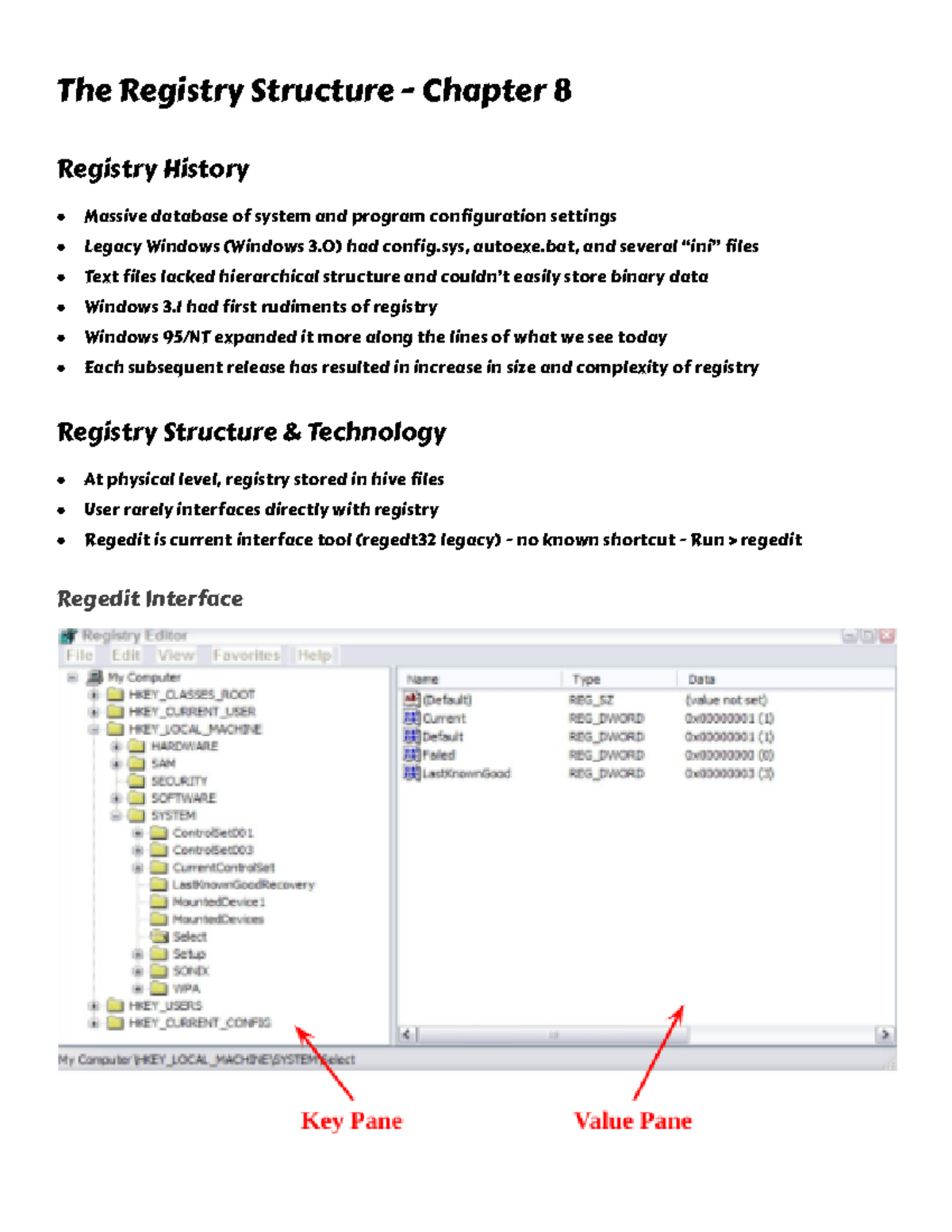Click the DWORD icon beside Current
Screen dimensions: 952x1232
410,717
